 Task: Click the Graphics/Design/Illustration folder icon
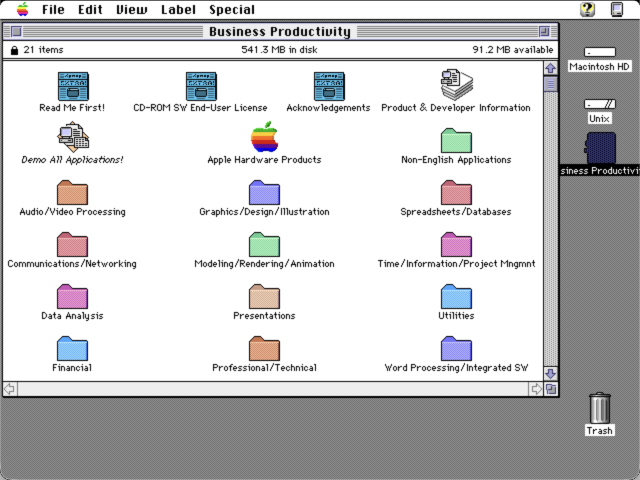pyautogui.click(x=264, y=192)
